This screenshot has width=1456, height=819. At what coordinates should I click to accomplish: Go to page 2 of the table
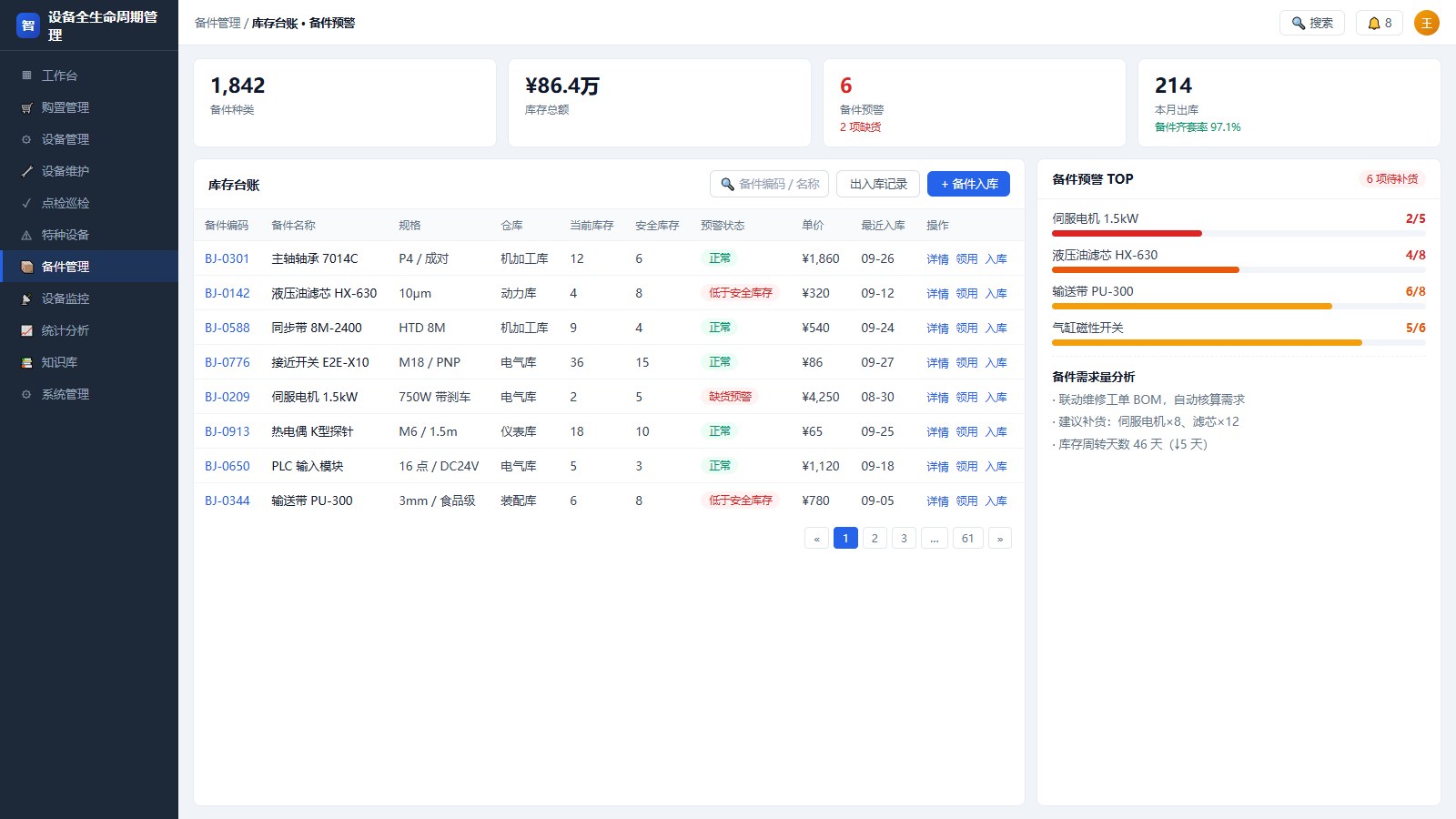coord(875,538)
